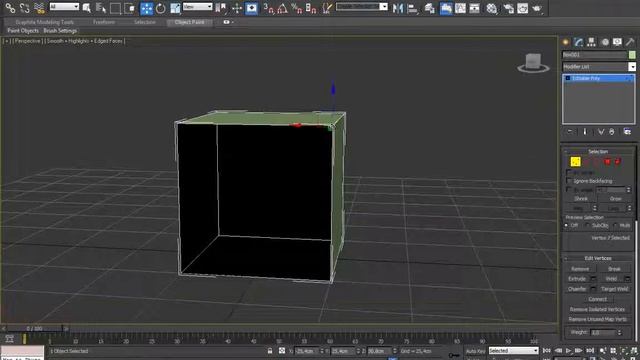Open Edit Named Selection Sets icon
This screenshot has width=640, height=360.
tap(327, 8)
